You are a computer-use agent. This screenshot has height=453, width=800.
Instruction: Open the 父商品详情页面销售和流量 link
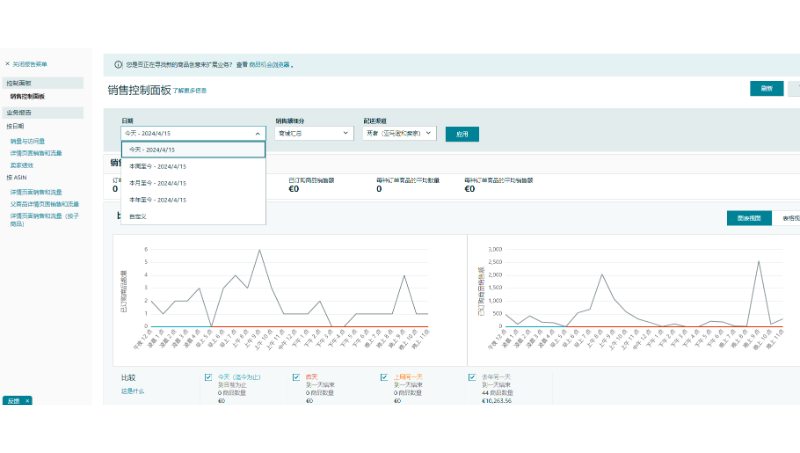click(44, 204)
